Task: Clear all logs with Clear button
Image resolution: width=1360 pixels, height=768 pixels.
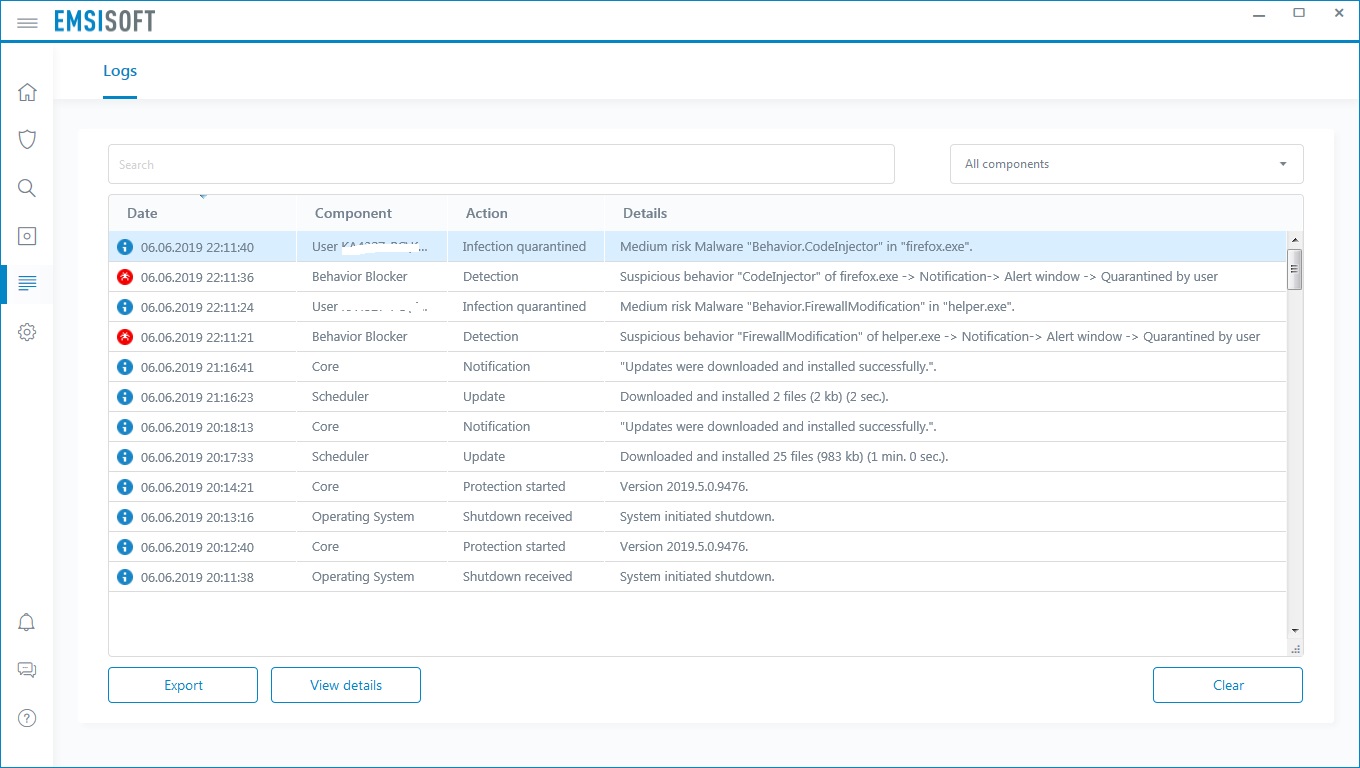Action: [1227, 685]
